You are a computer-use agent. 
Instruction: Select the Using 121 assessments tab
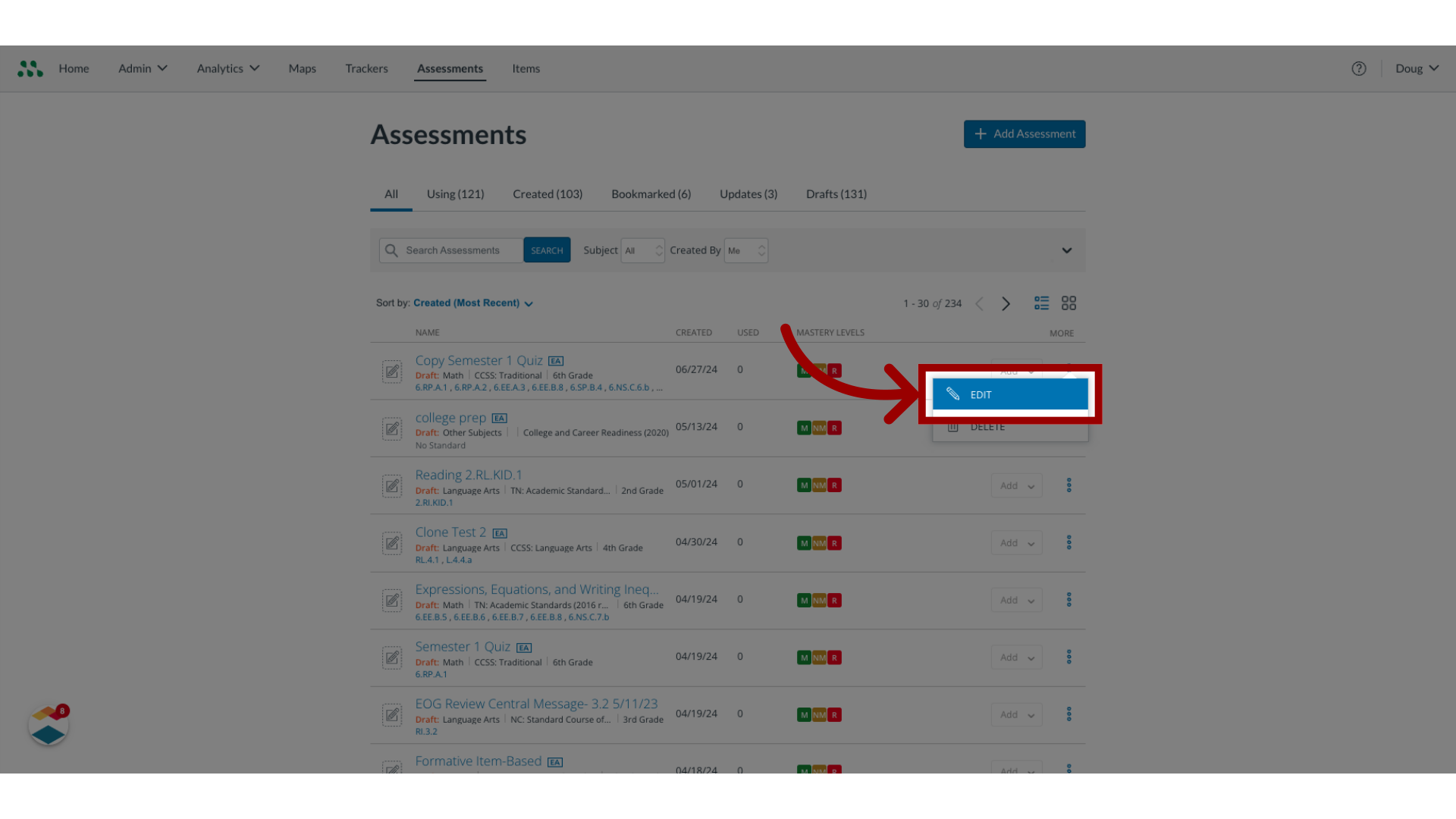point(455,193)
